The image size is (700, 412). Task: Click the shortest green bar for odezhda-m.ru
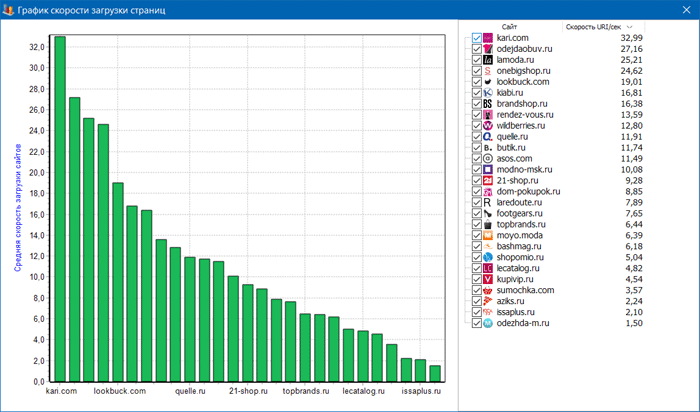[x=435, y=374]
